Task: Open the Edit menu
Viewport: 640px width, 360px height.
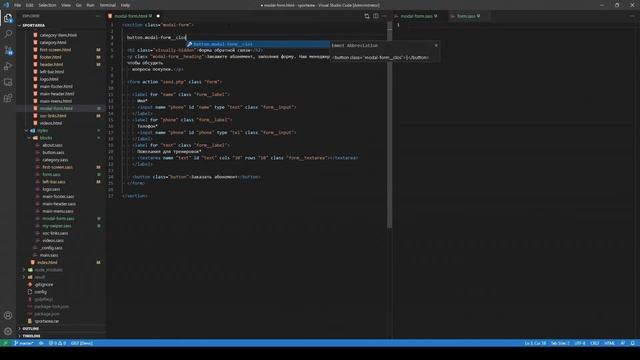Action: pyautogui.click(x=29, y=5)
